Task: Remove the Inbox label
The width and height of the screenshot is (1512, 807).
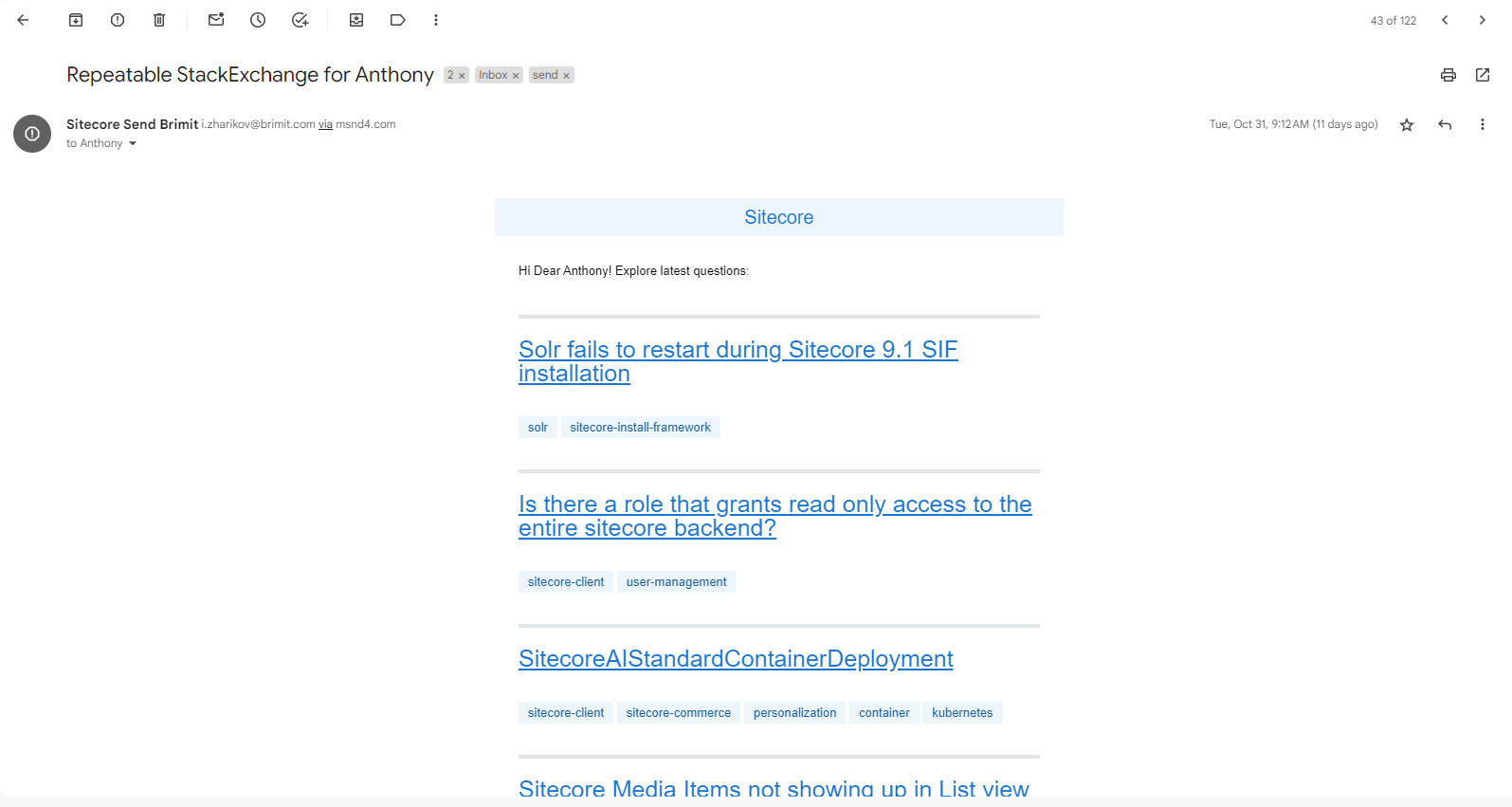Action: [516, 76]
